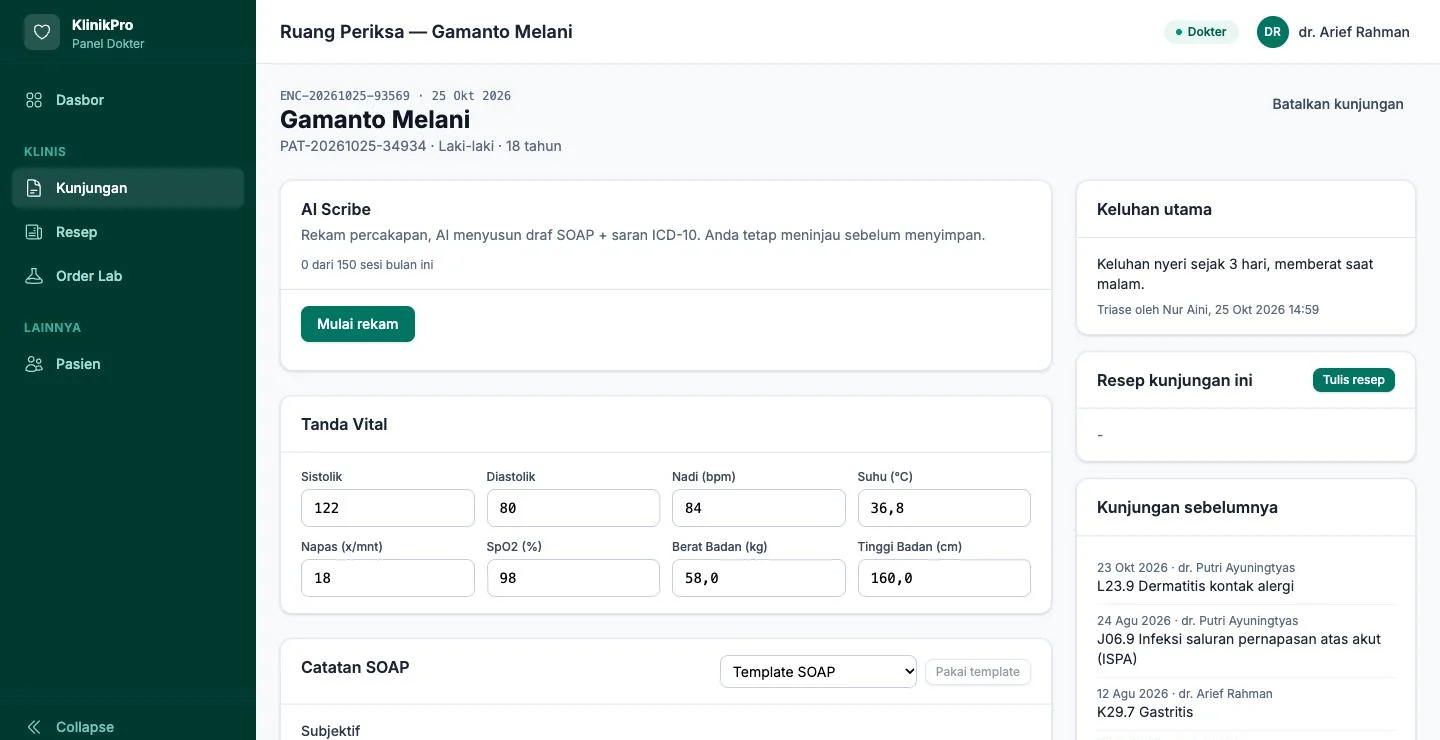Click the Napas (x/mnt) field
This screenshot has height=740, width=1440.
click(388, 578)
